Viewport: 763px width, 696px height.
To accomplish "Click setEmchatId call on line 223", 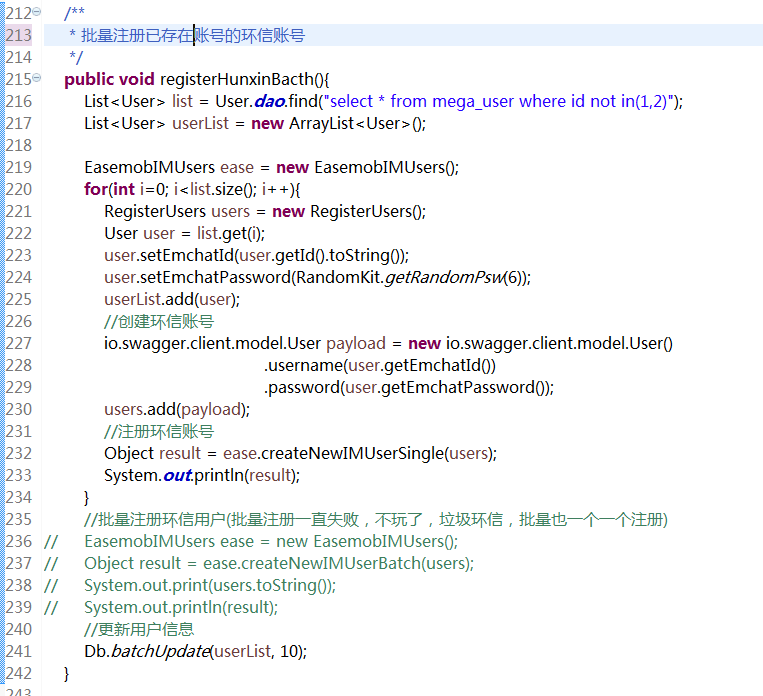I will [x=187, y=256].
